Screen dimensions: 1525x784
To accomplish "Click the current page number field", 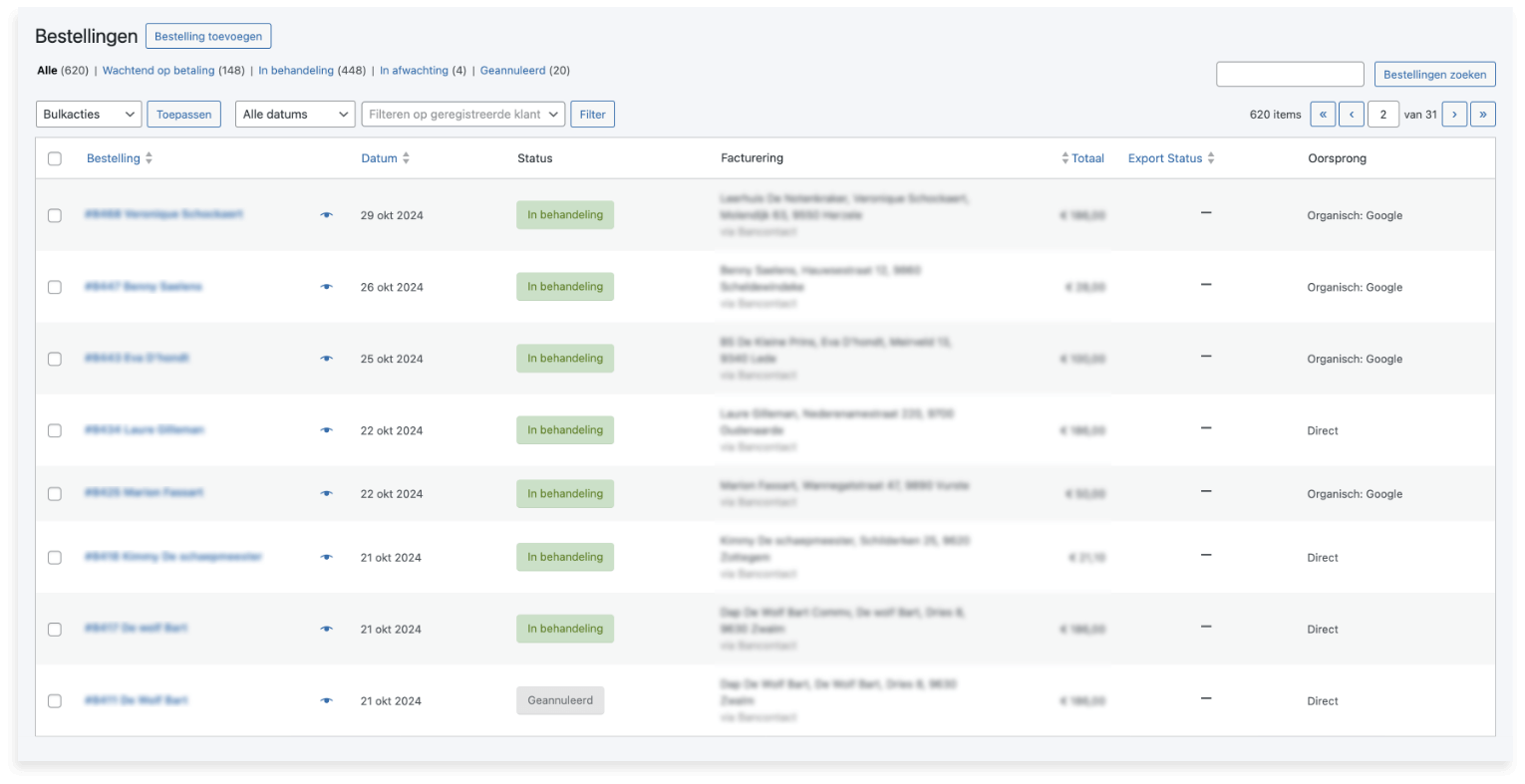I will [1383, 115].
